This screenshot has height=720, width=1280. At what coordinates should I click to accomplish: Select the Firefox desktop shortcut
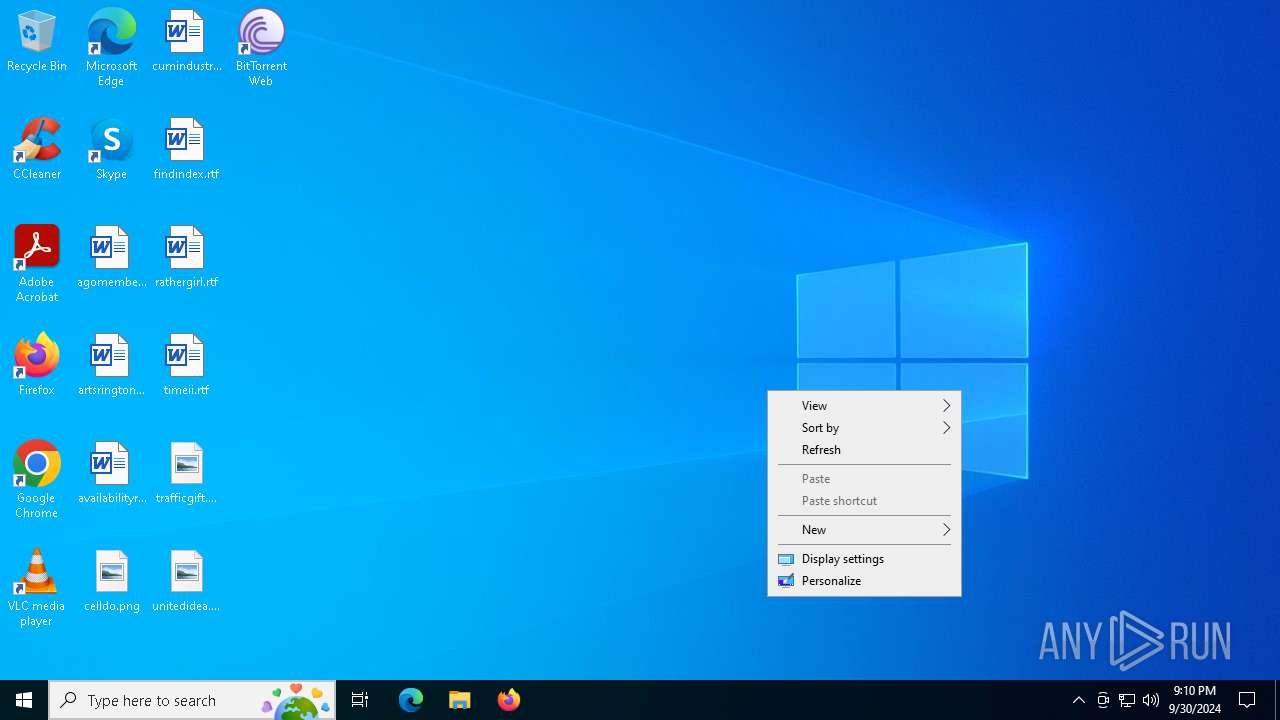(x=37, y=365)
